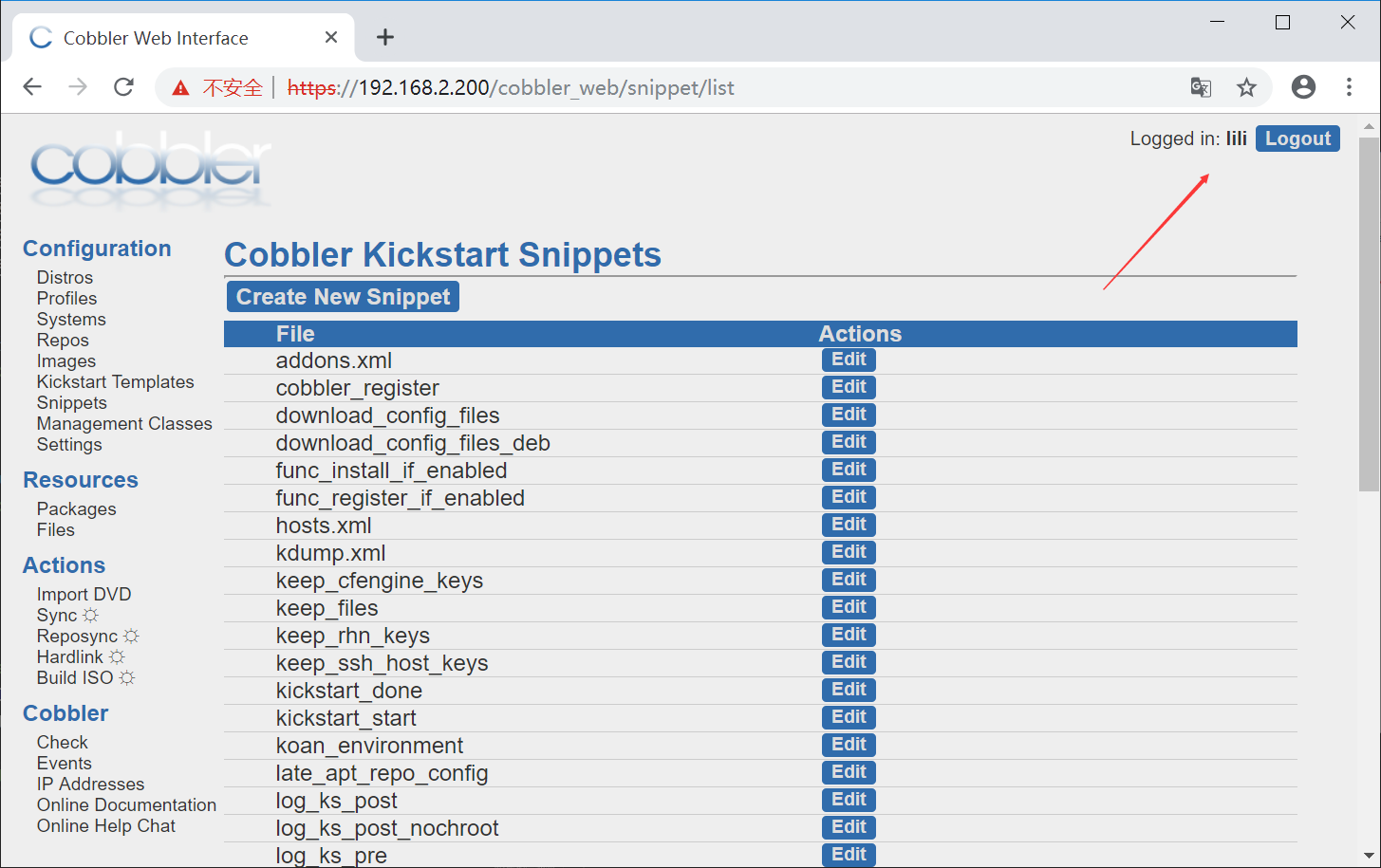Viewport: 1381px width, 868px height.
Task: Click the Cobbler logo image
Action: pyautogui.click(x=151, y=169)
